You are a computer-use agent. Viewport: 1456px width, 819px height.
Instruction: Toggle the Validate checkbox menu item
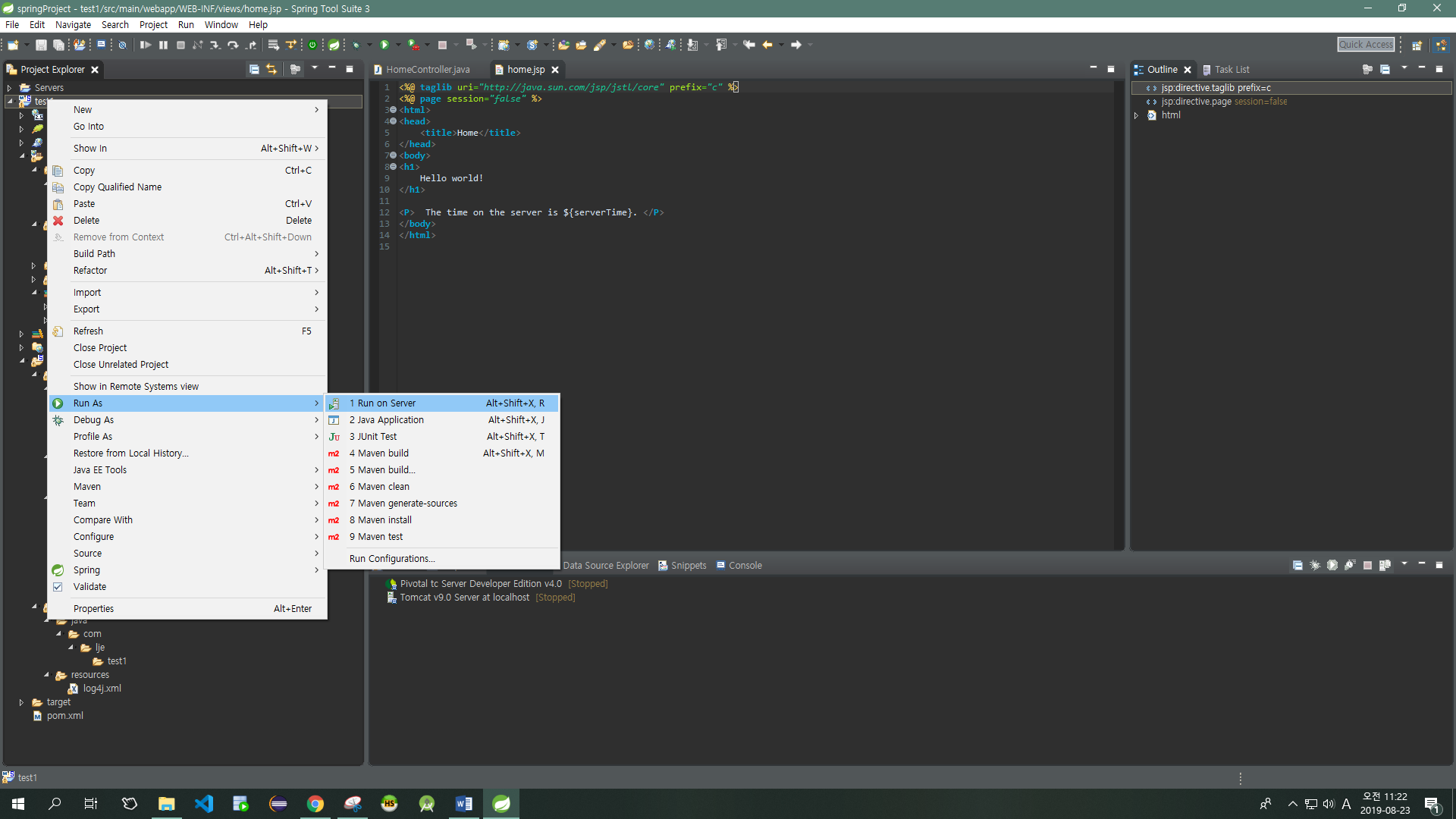89,587
